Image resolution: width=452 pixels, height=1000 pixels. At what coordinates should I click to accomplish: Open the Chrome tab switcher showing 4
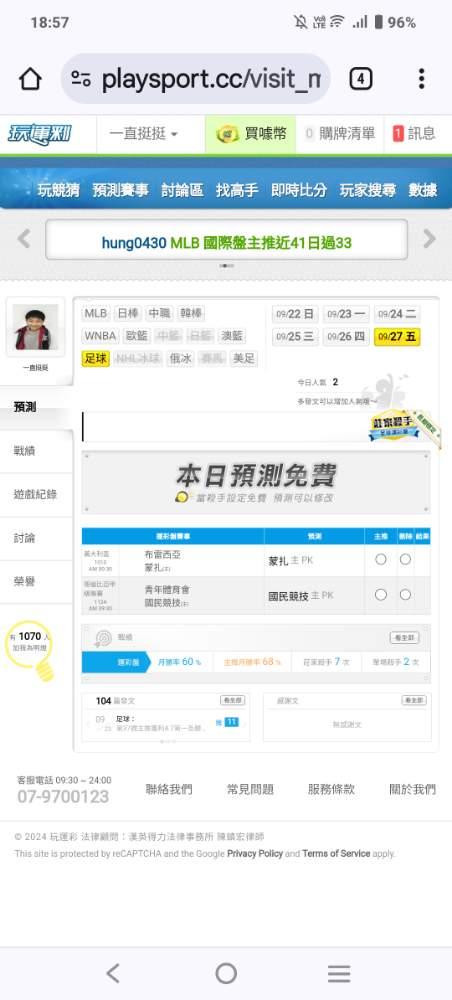(x=360, y=79)
